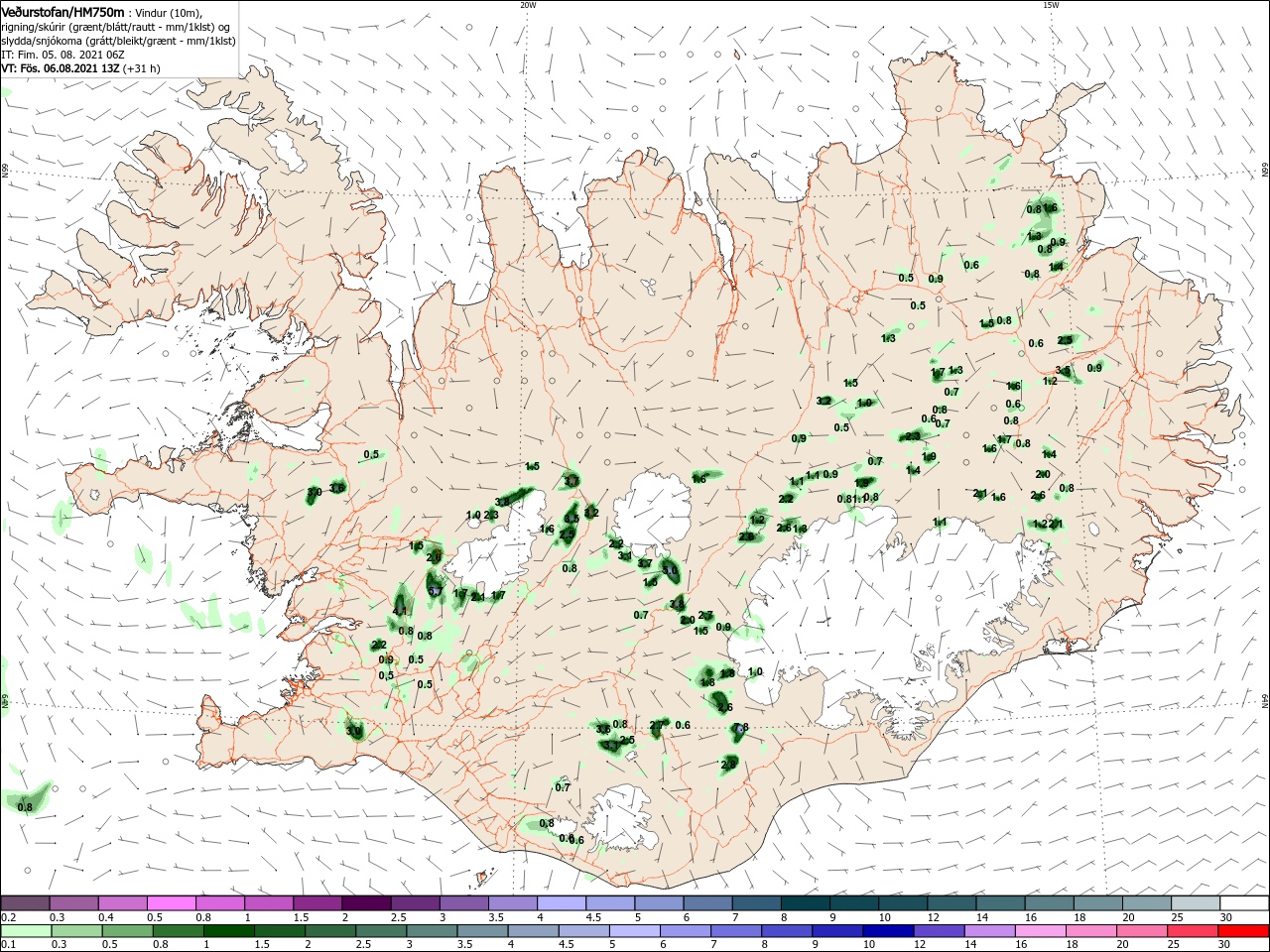This screenshot has height=952, width=1270.
Task: Pick the upper-row purple swatch labeled 1.5
Action: coord(317,902)
